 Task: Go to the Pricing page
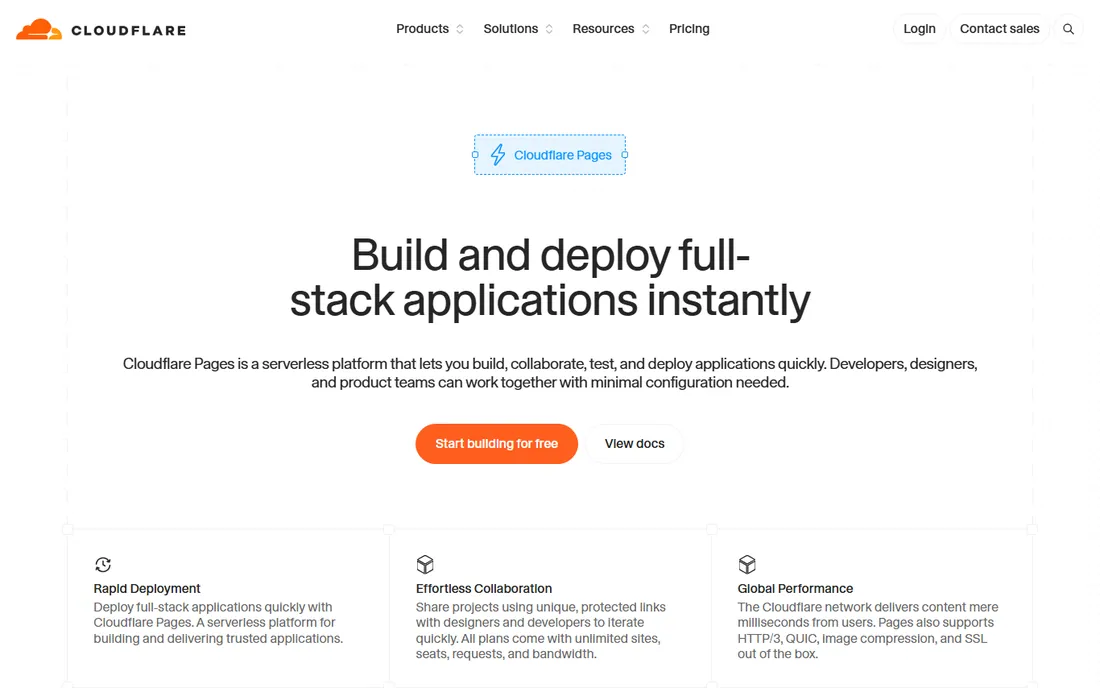(689, 29)
